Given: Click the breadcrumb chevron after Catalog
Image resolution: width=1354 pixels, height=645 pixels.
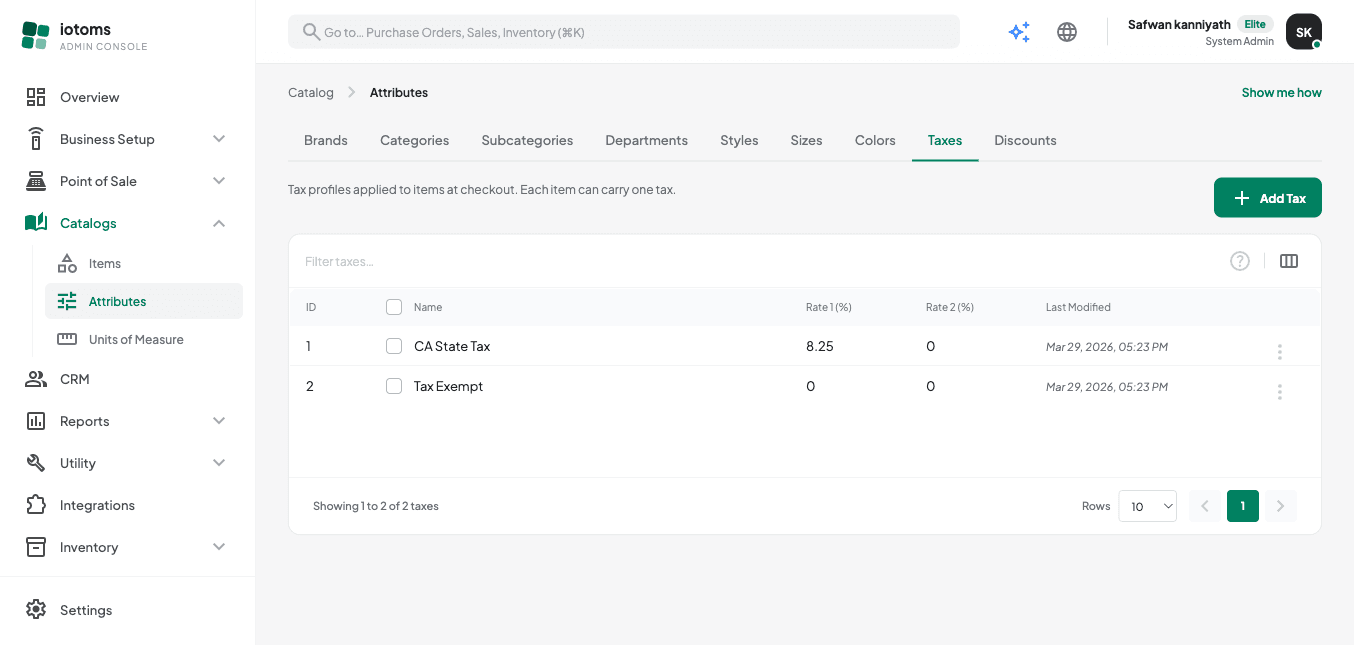Looking at the screenshot, I should 352,92.
